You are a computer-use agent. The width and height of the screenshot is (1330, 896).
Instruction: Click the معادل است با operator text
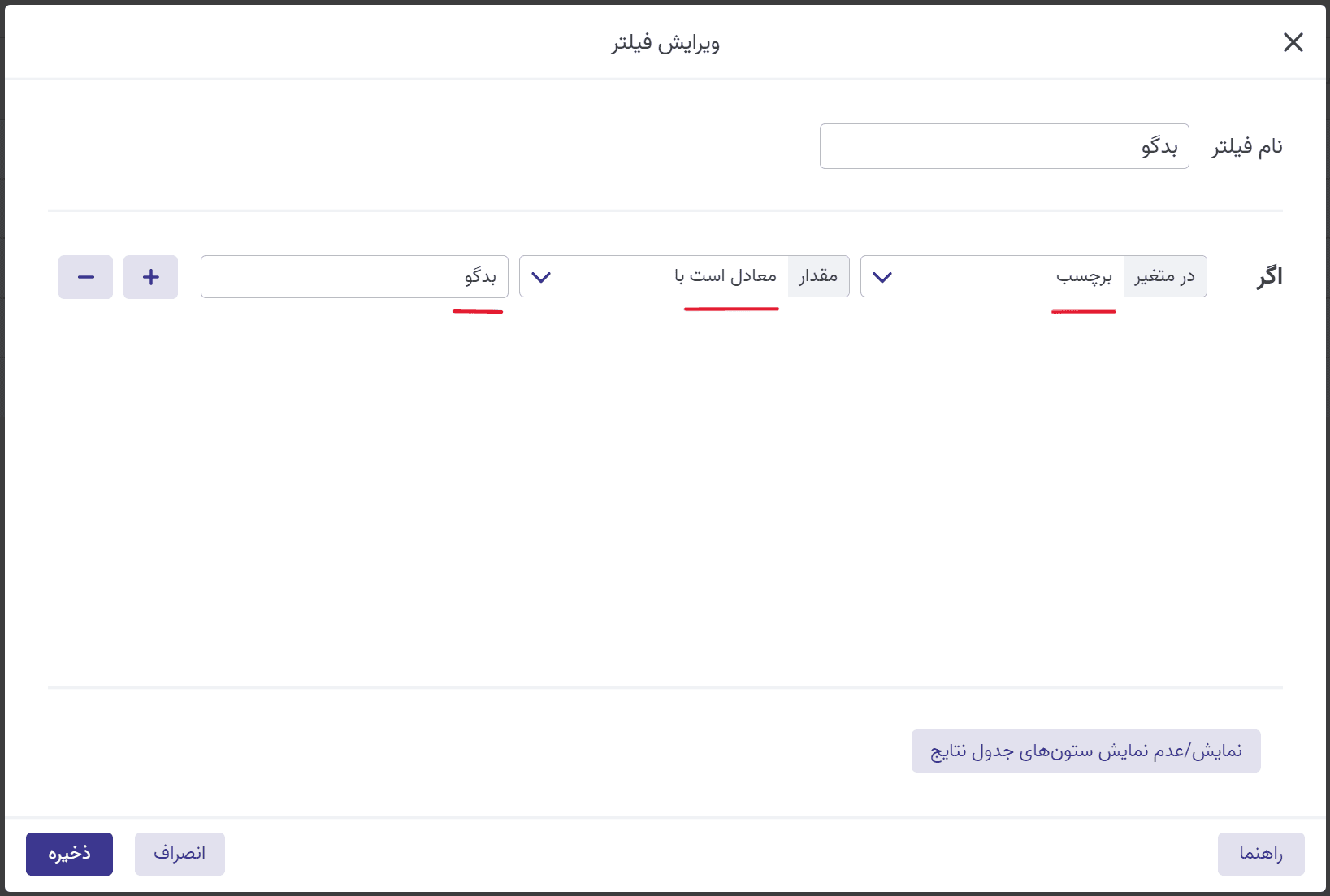coord(726,277)
